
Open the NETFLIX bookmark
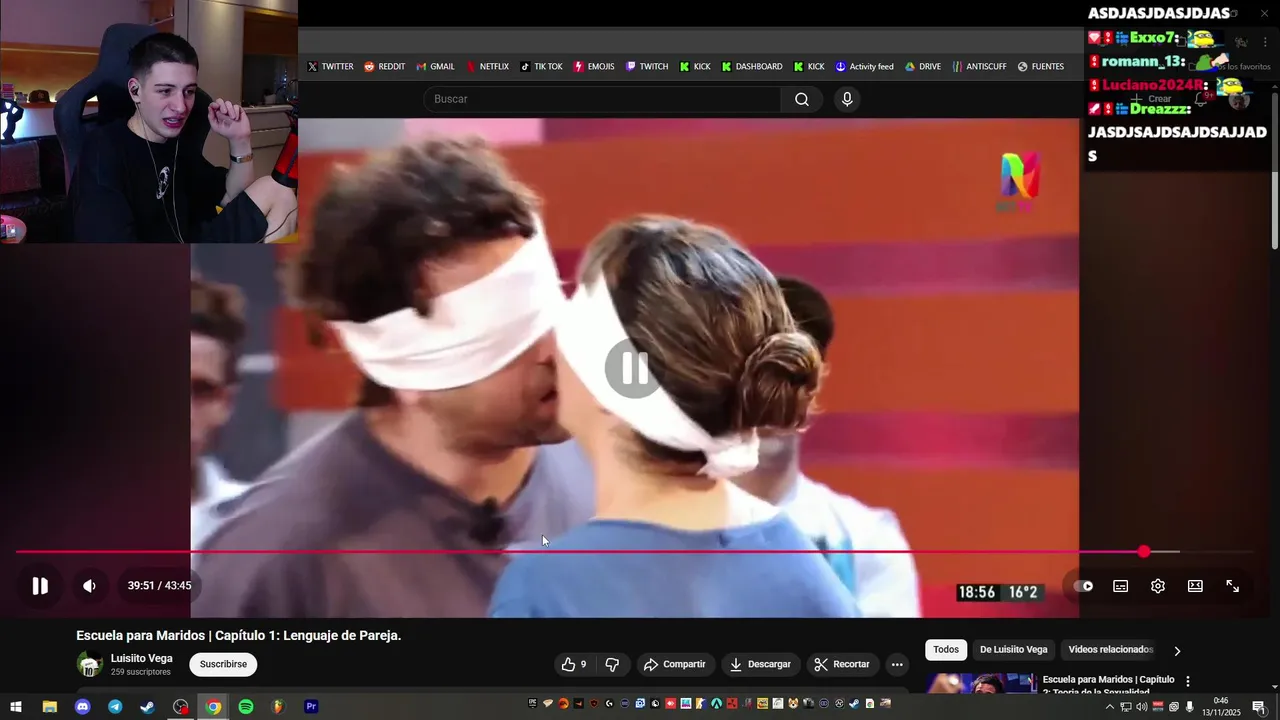point(487,67)
